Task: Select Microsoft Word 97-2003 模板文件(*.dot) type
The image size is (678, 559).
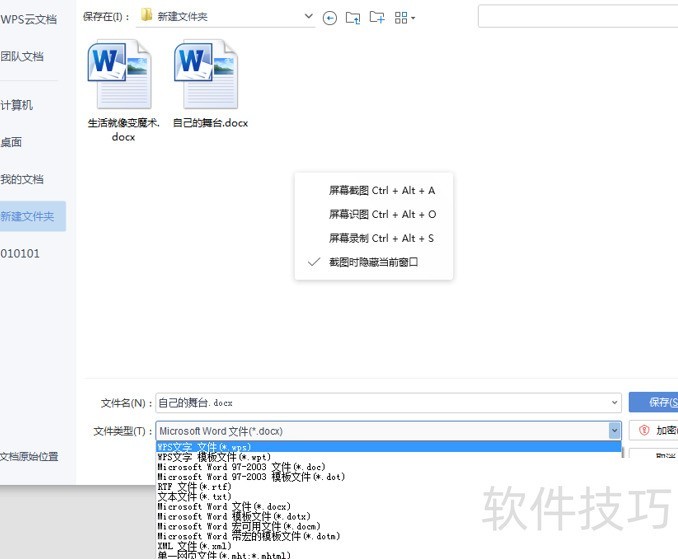Action: [x=388, y=477]
